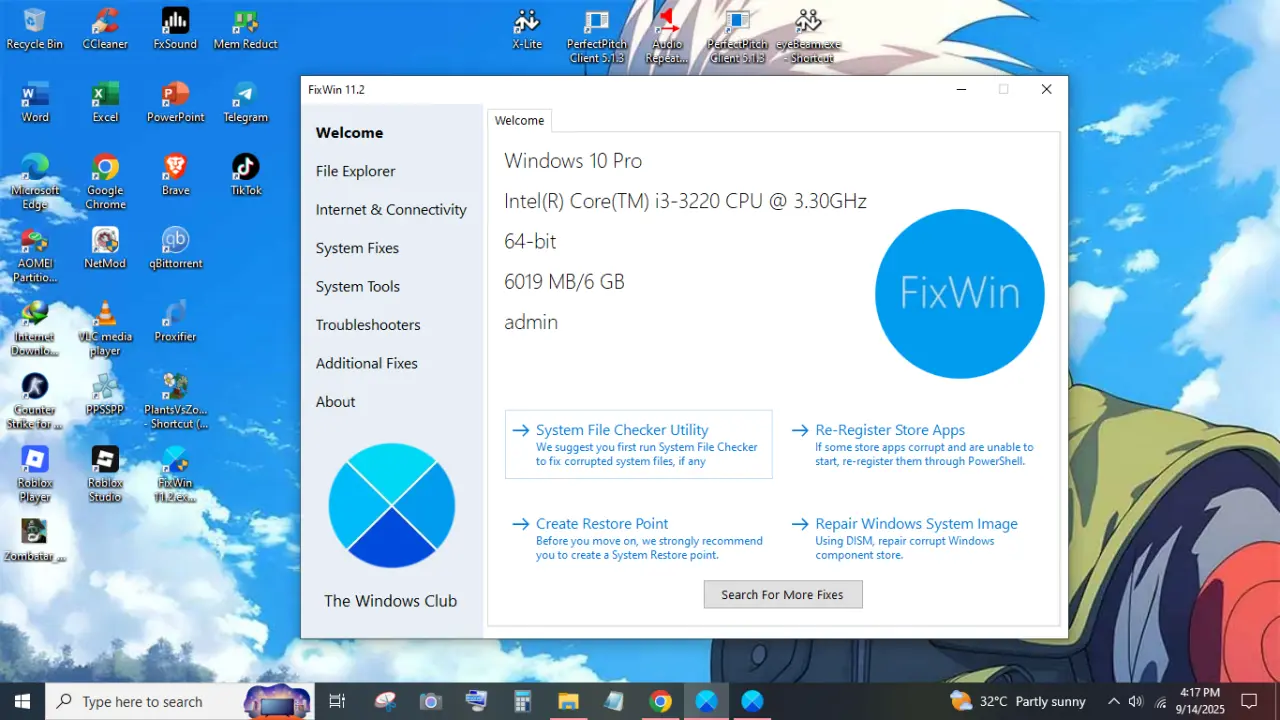Click the 64-bit text
1280x720 pixels.
tap(530, 241)
